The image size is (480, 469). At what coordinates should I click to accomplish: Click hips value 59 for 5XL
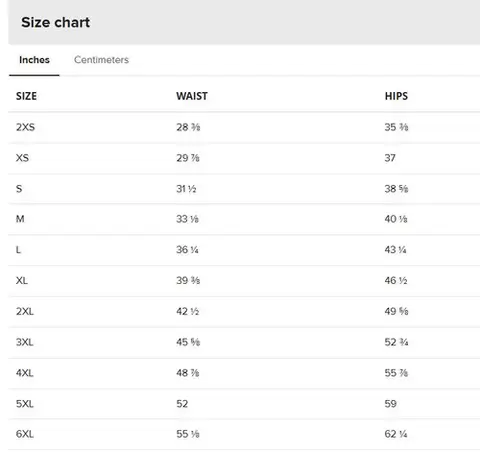point(391,404)
